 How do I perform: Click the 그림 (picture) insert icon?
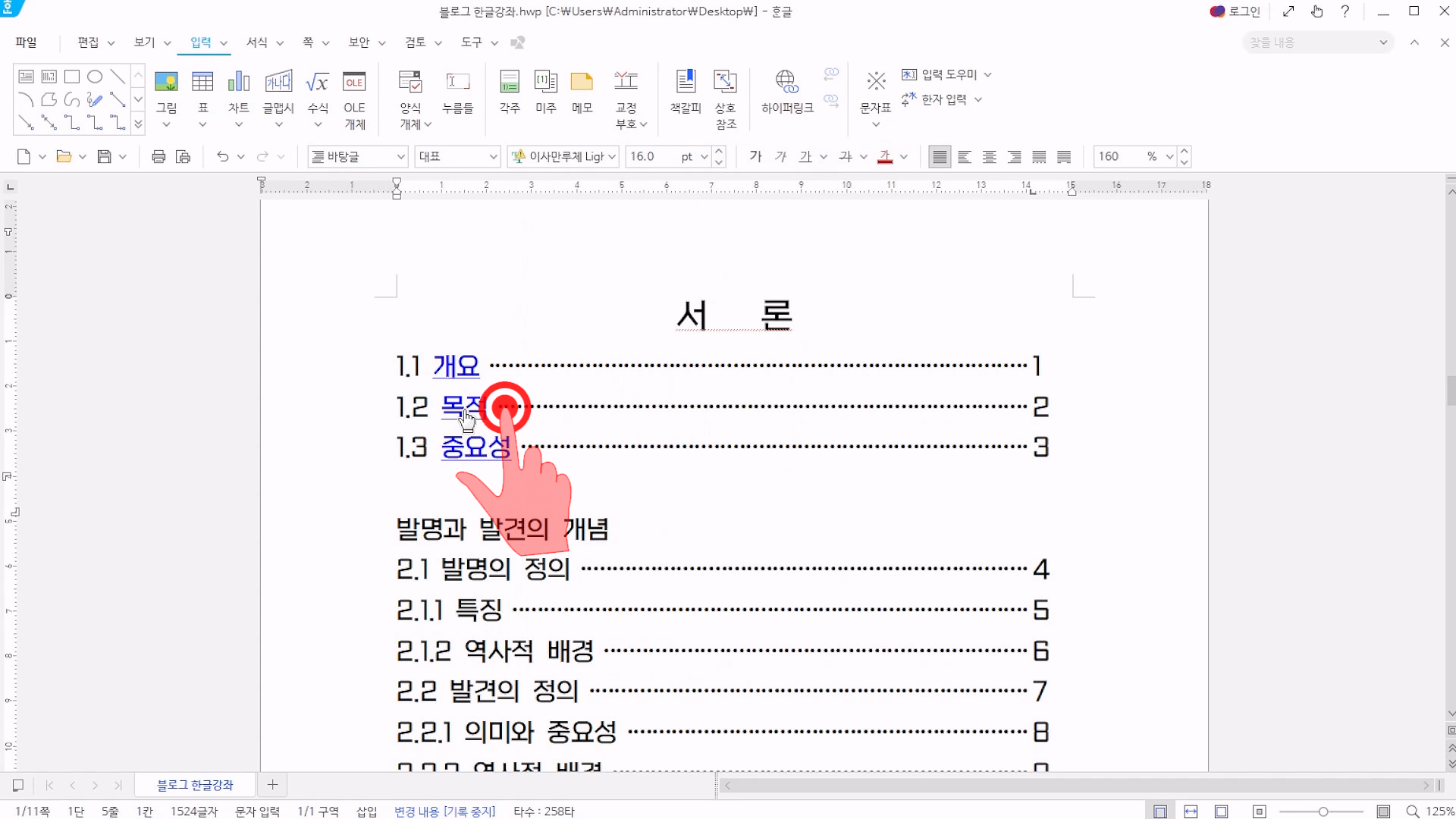pyautogui.click(x=166, y=82)
